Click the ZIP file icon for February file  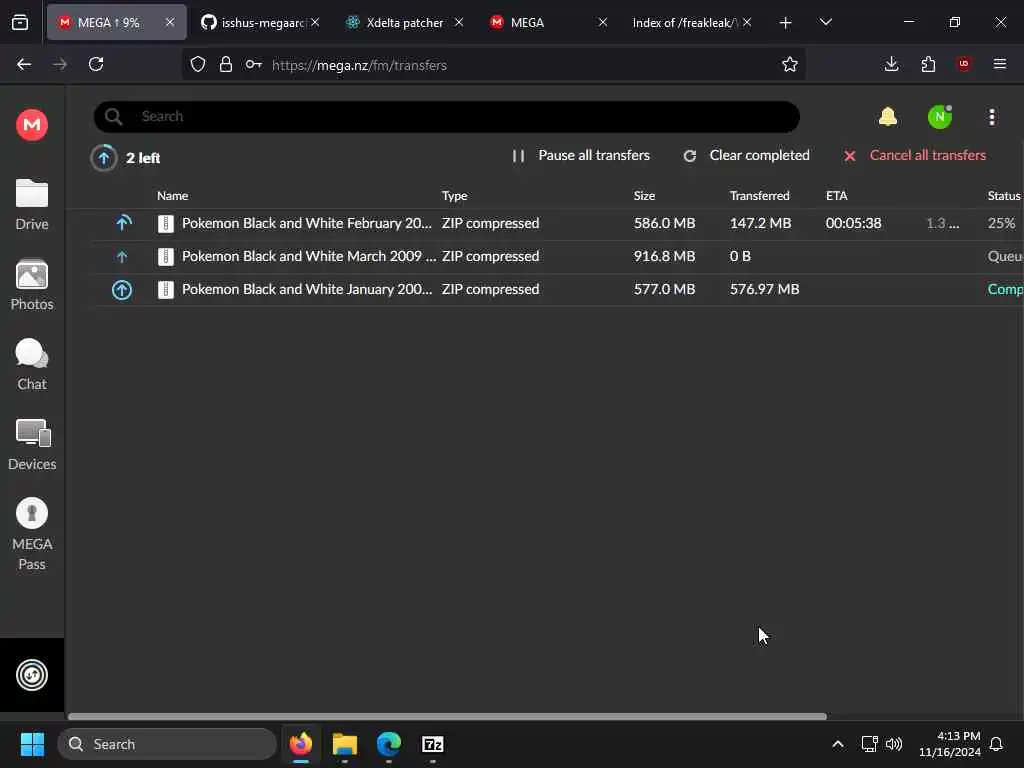(166, 223)
